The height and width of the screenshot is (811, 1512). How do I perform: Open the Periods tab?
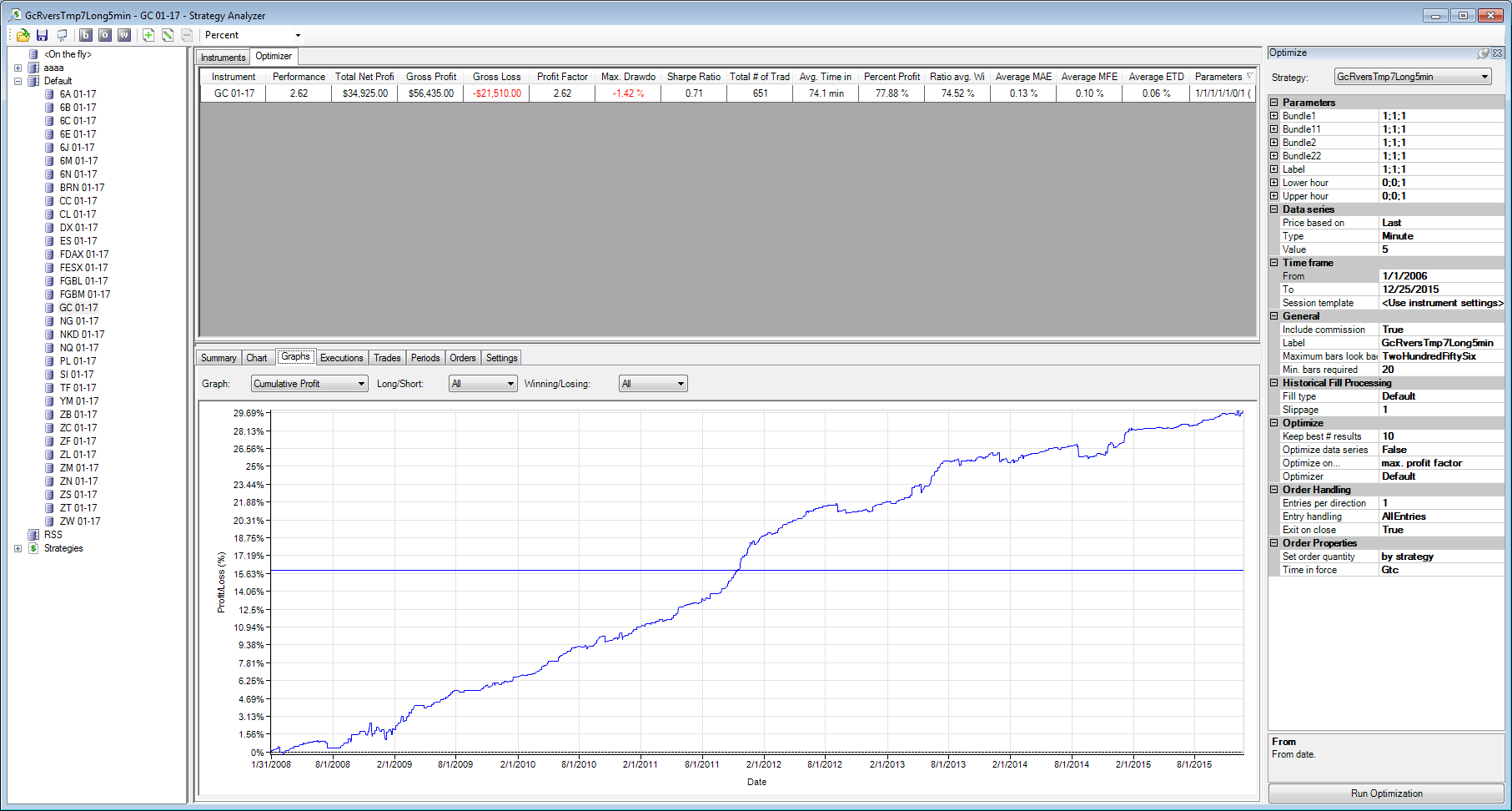(425, 358)
